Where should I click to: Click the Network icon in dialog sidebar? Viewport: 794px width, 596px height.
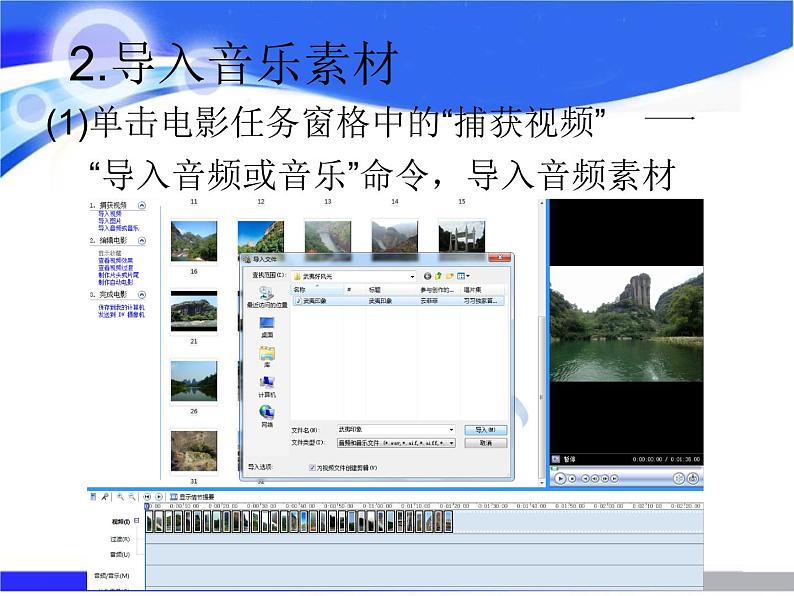[x=266, y=412]
